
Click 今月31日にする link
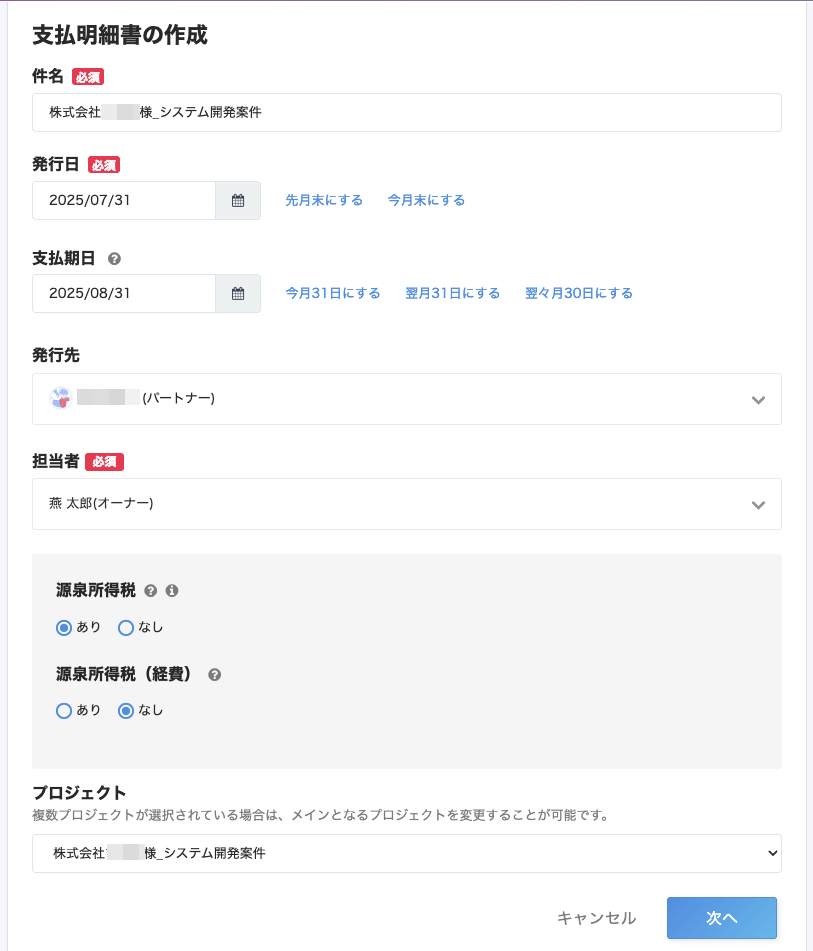pos(332,294)
